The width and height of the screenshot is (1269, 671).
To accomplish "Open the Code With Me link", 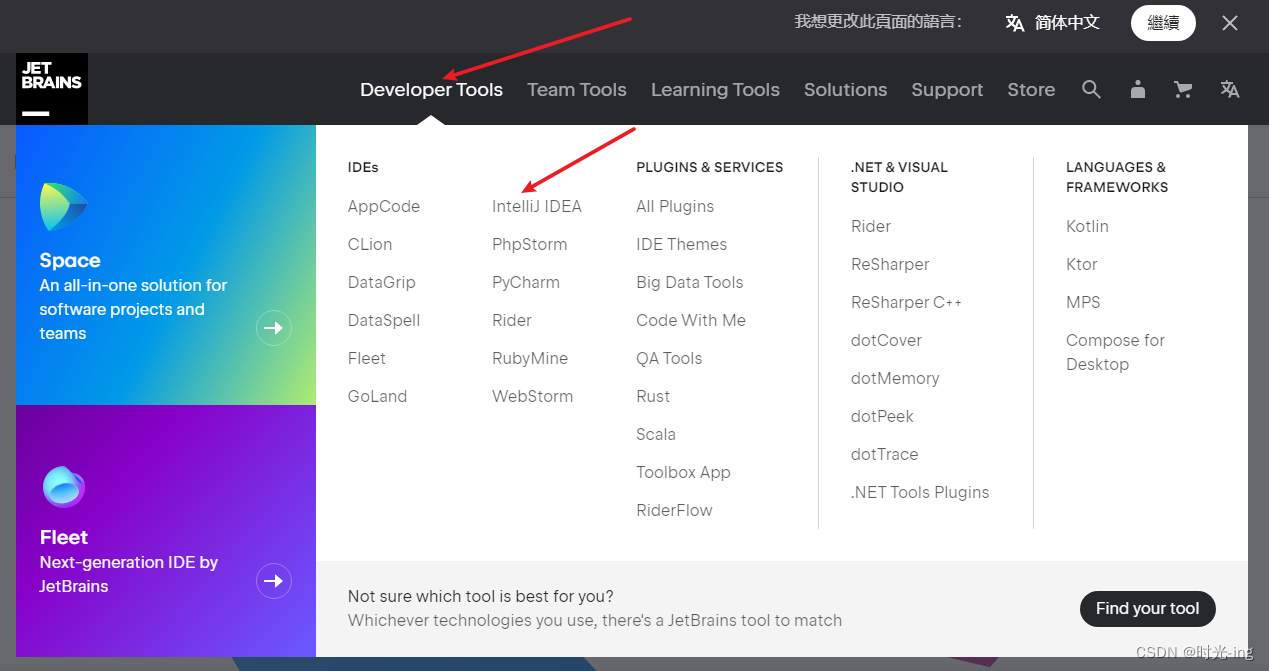I will pyautogui.click(x=691, y=320).
